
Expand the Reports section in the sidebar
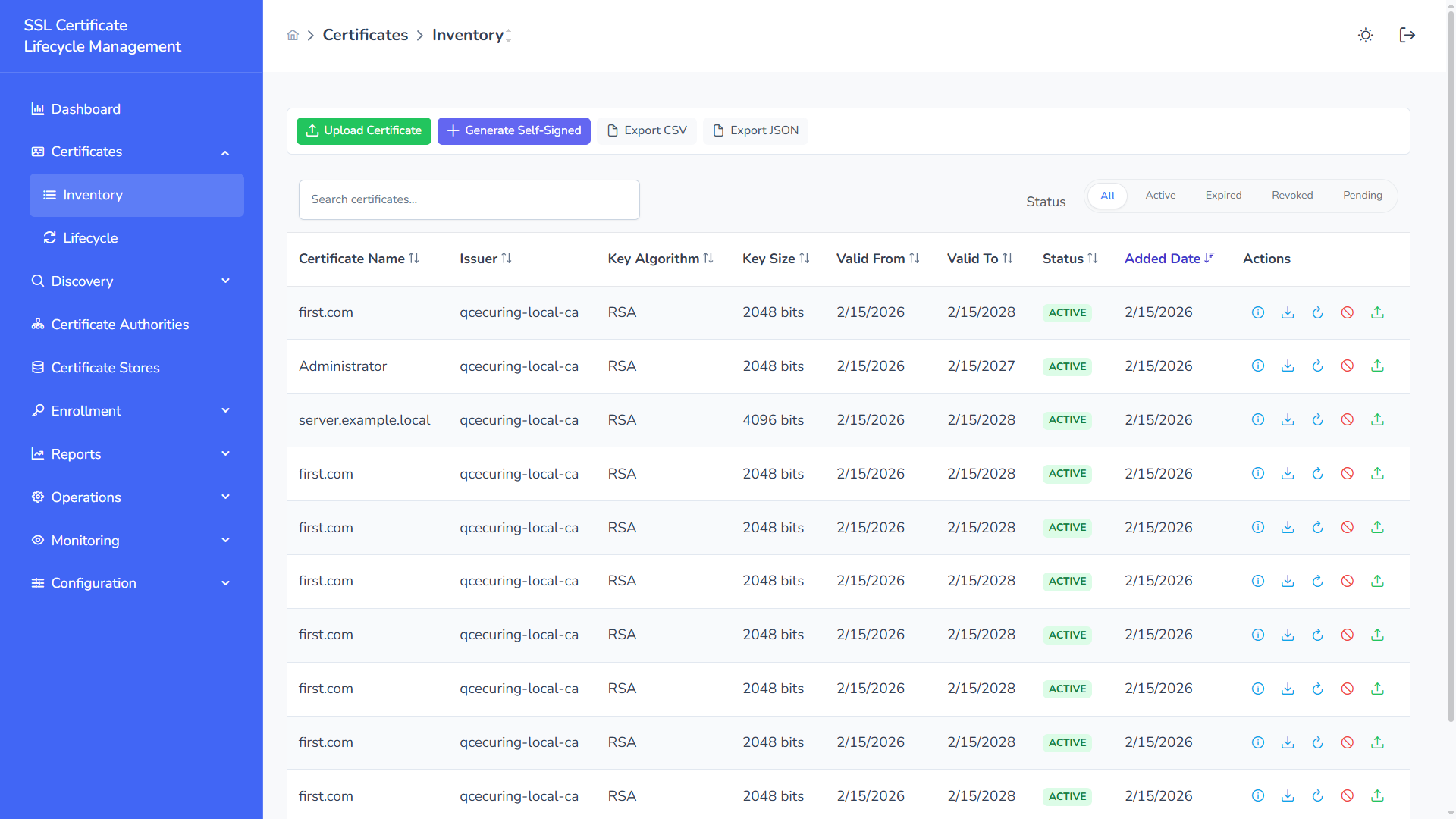click(x=76, y=454)
